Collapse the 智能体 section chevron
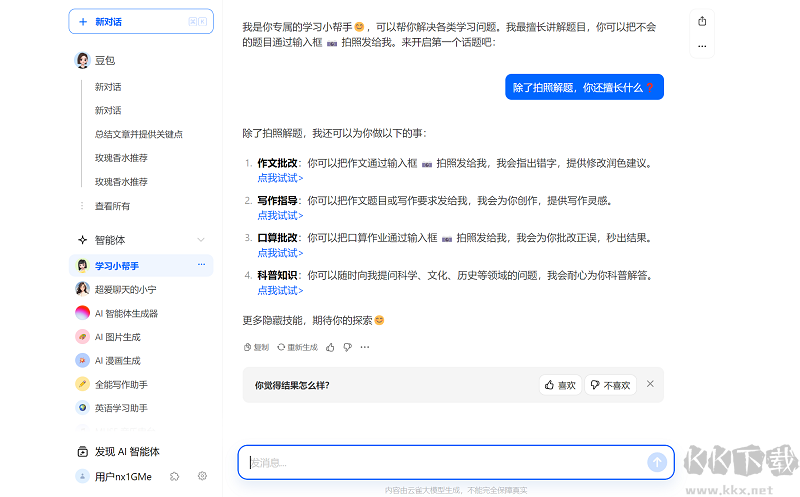The image size is (800, 497). point(201,240)
